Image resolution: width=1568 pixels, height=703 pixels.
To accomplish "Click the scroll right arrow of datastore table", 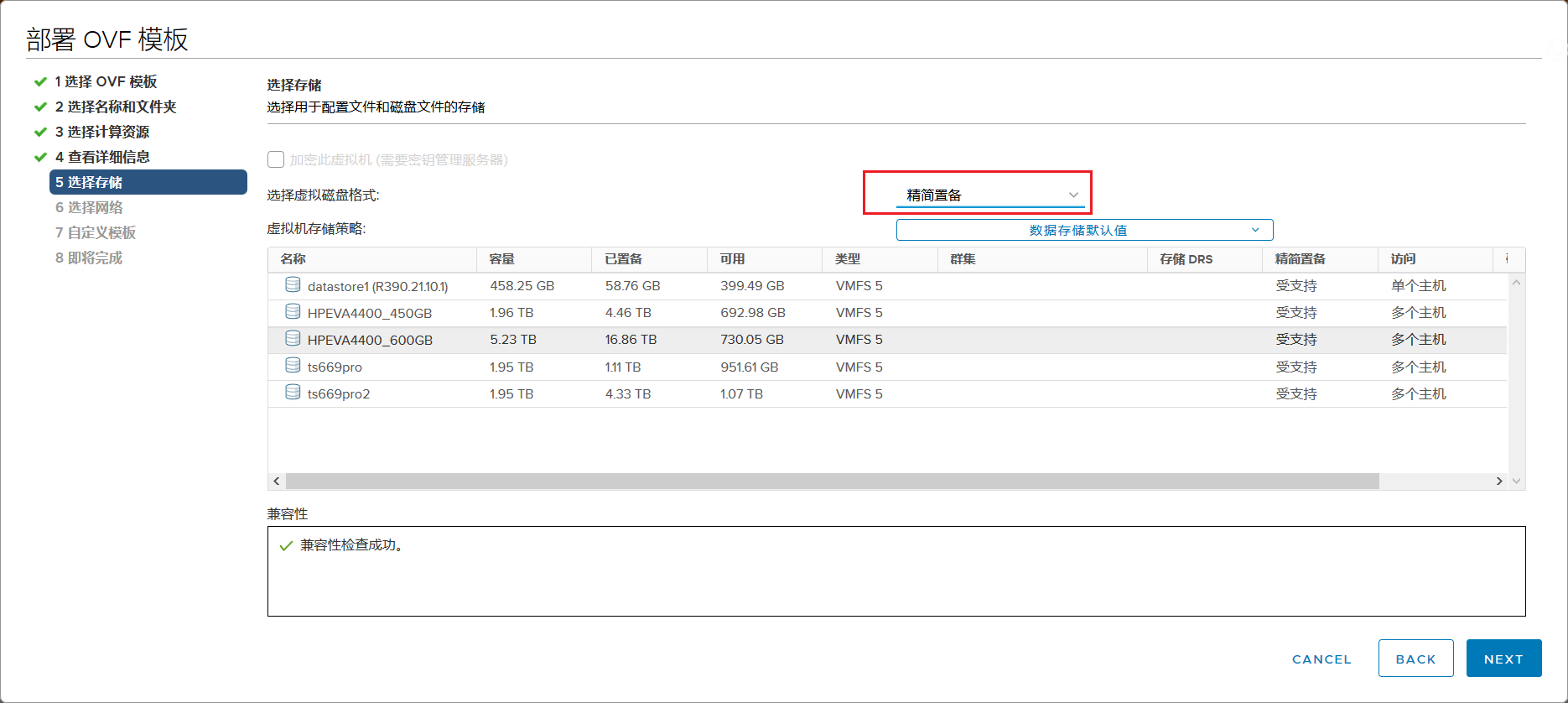I will coord(1499,481).
